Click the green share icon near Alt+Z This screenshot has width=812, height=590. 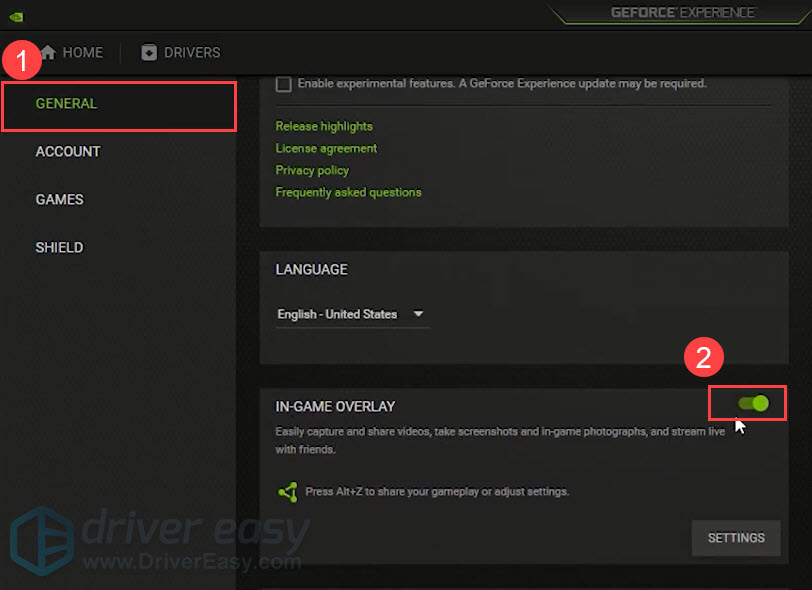[288, 492]
